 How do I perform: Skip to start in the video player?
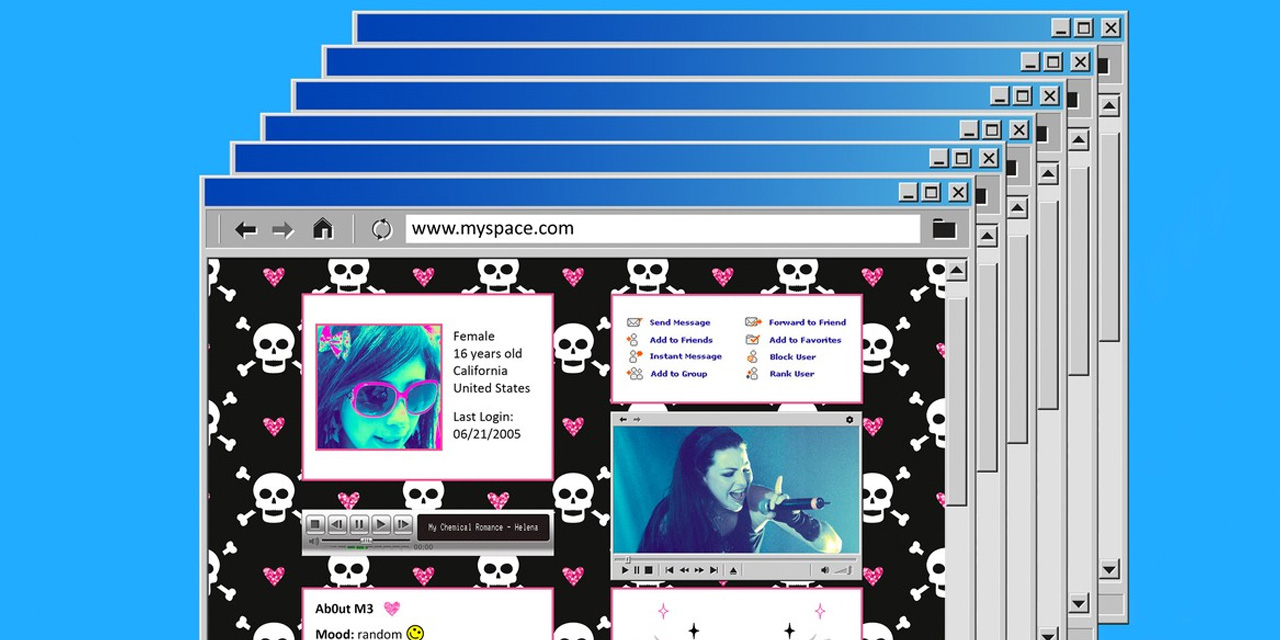[x=670, y=570]
